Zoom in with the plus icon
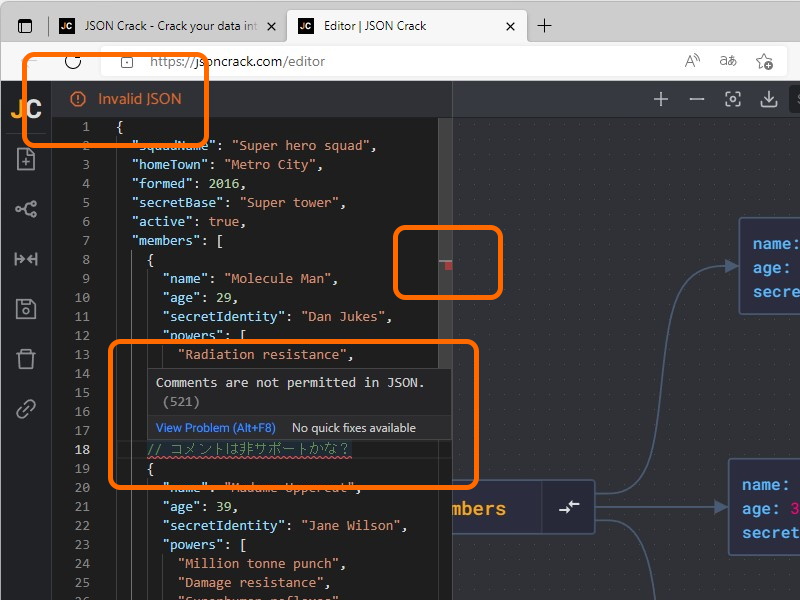This screenshot has width=800, height=600. pos(661,99)
